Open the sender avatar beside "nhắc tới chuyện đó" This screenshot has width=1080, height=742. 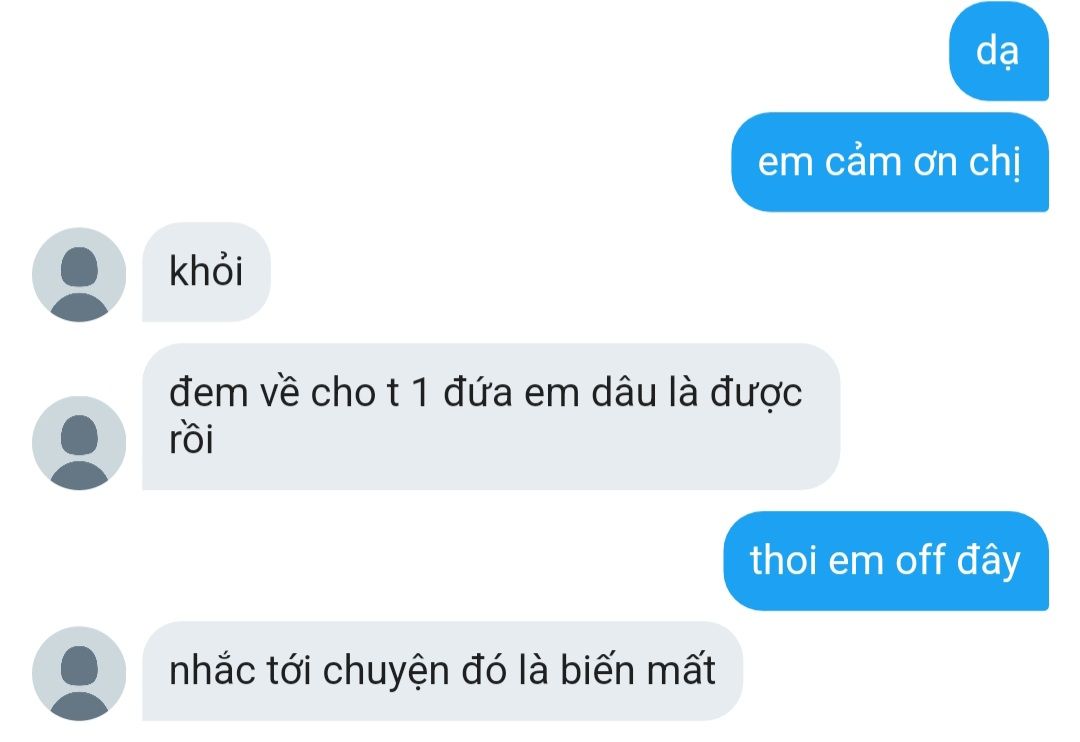tap(79, 673)
